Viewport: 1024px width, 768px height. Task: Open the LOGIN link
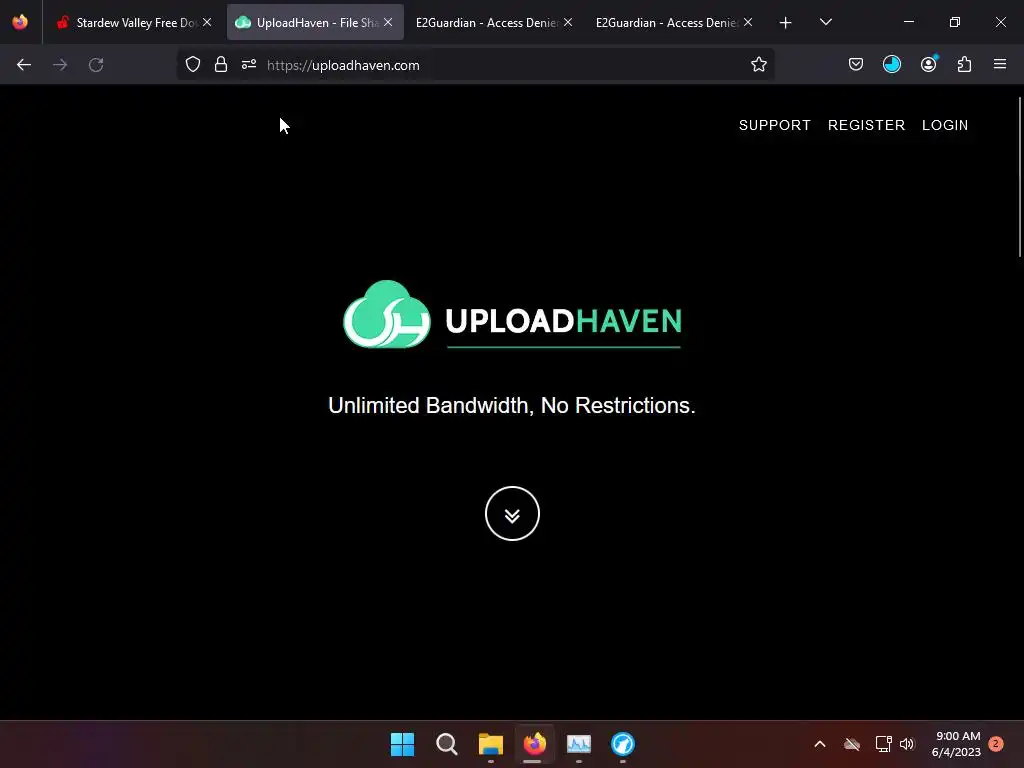coord(945,125)
